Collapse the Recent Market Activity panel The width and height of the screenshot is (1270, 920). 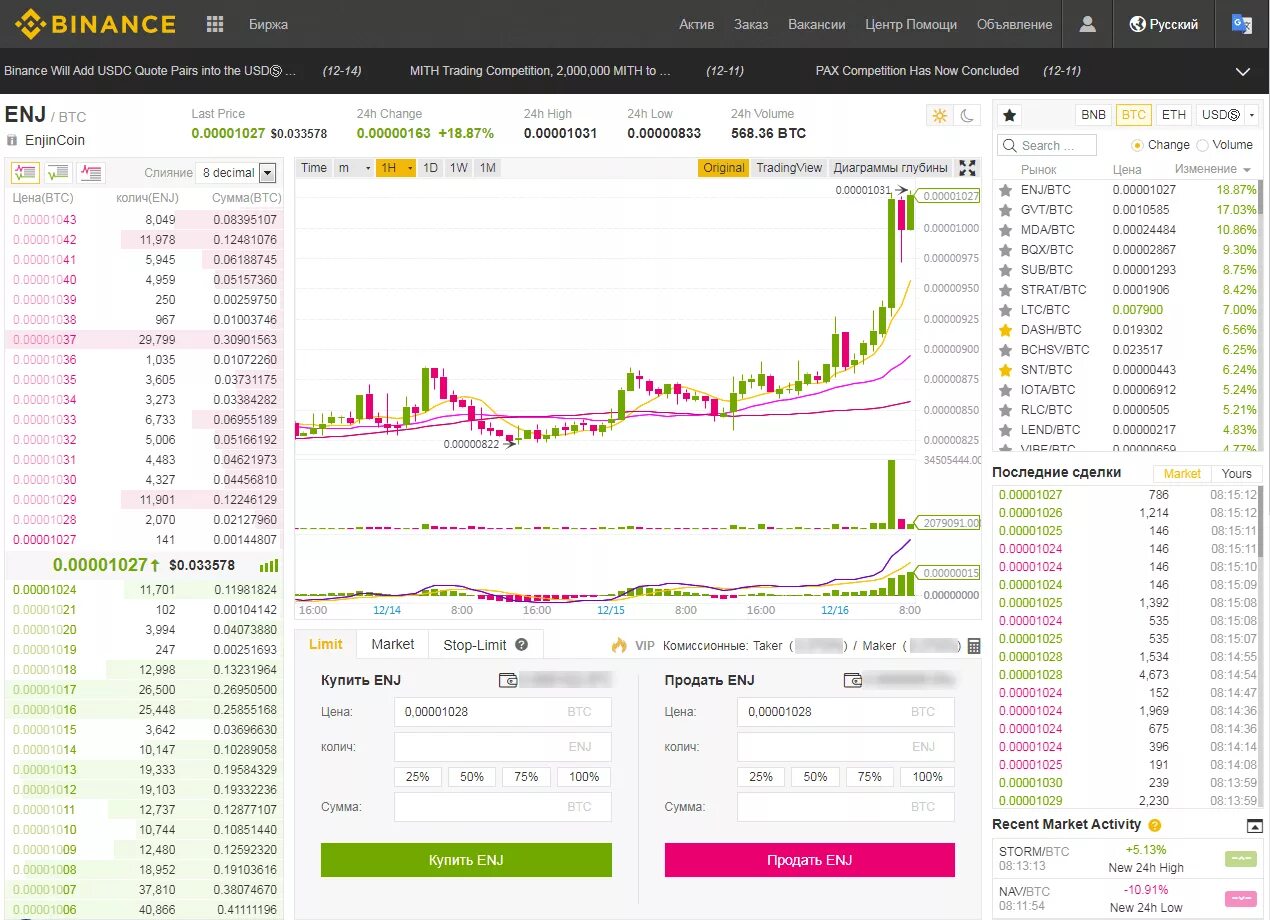pyautogui.click(x=1255, y=825)
